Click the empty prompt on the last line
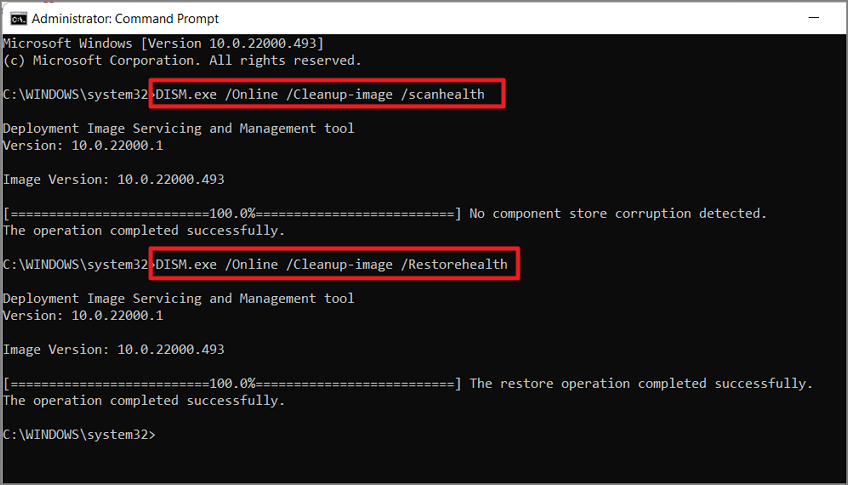 click(x=160, y=435)
